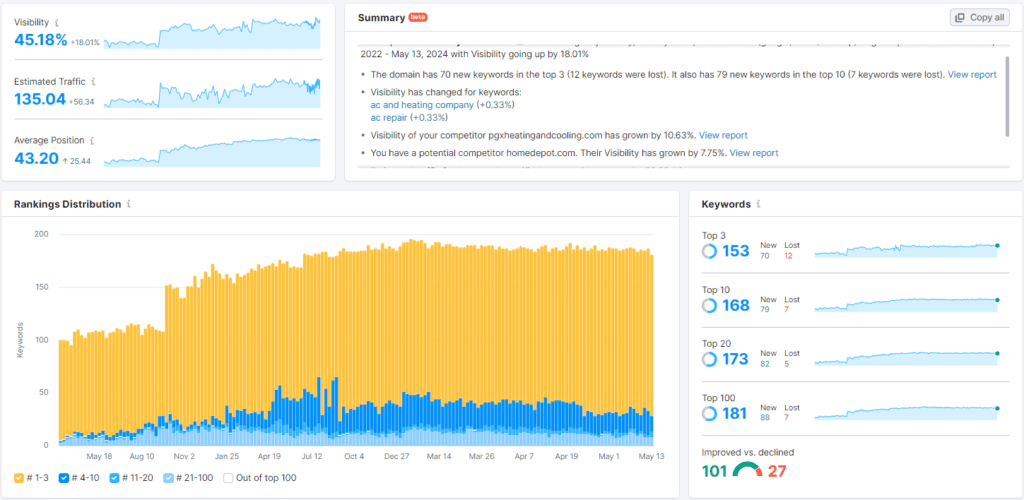The image size is (1024, 500).
Task: Click the 43.20 average position value
Action: (36, 159)
